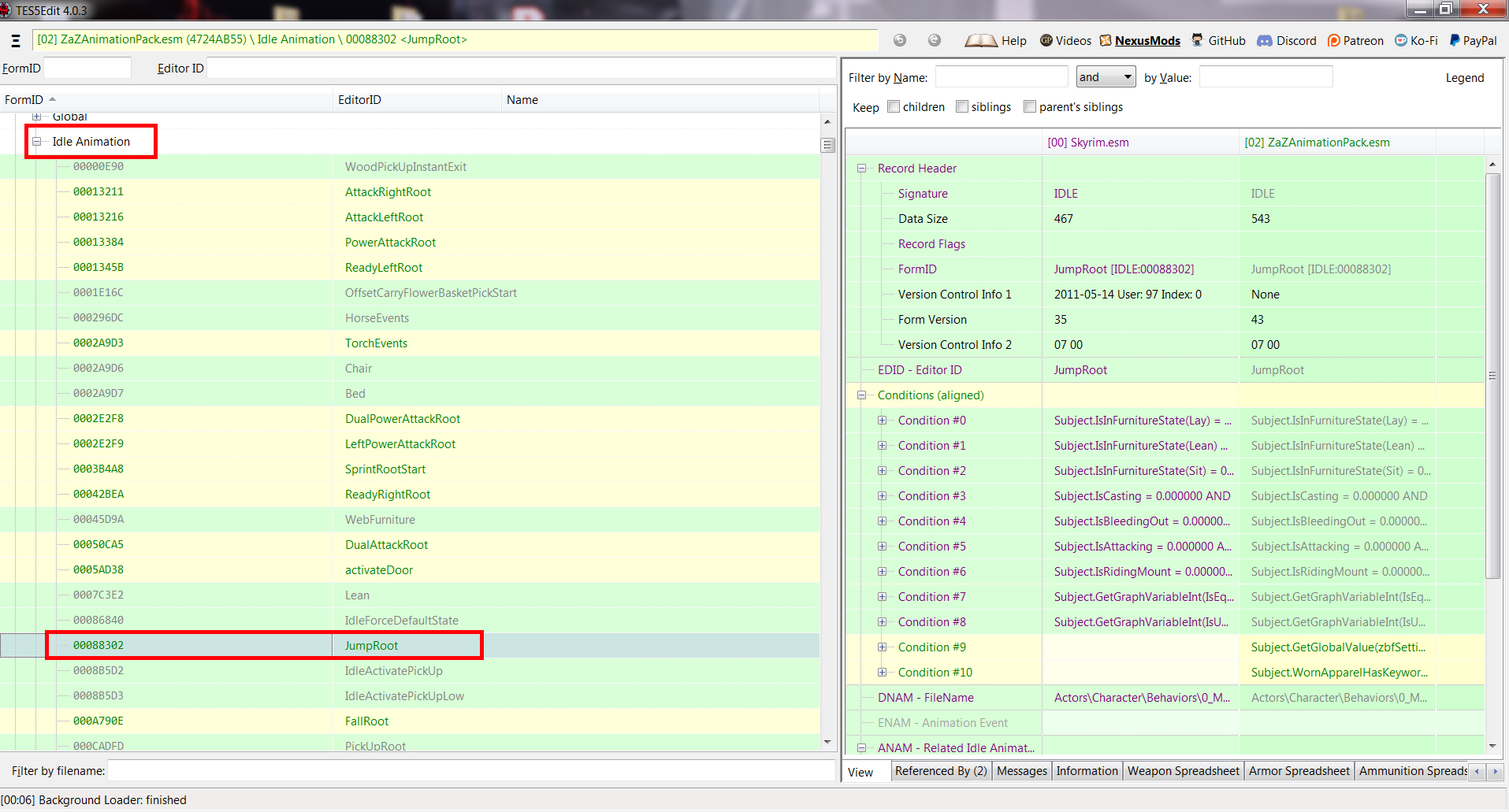Click the Form Version value 43
This screenshot has width=1509, height=812.
tap(1258, 320)
